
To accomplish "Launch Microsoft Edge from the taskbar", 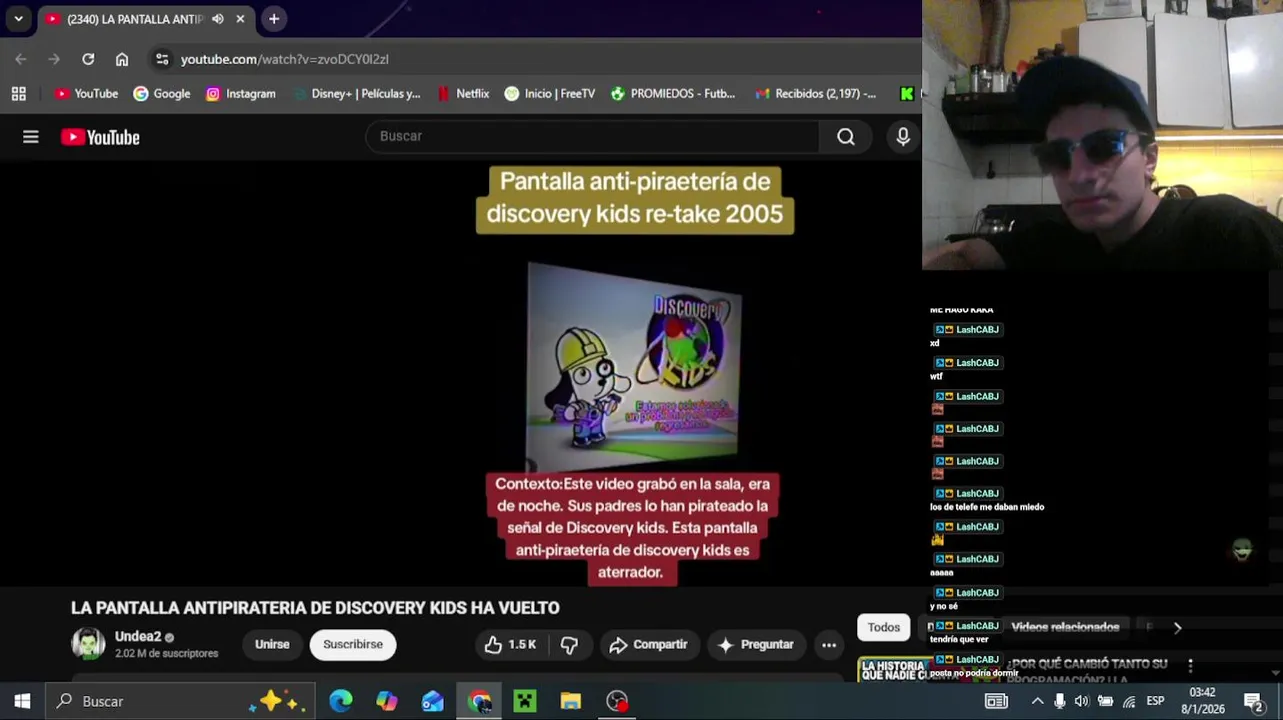I will click(341, 701).
